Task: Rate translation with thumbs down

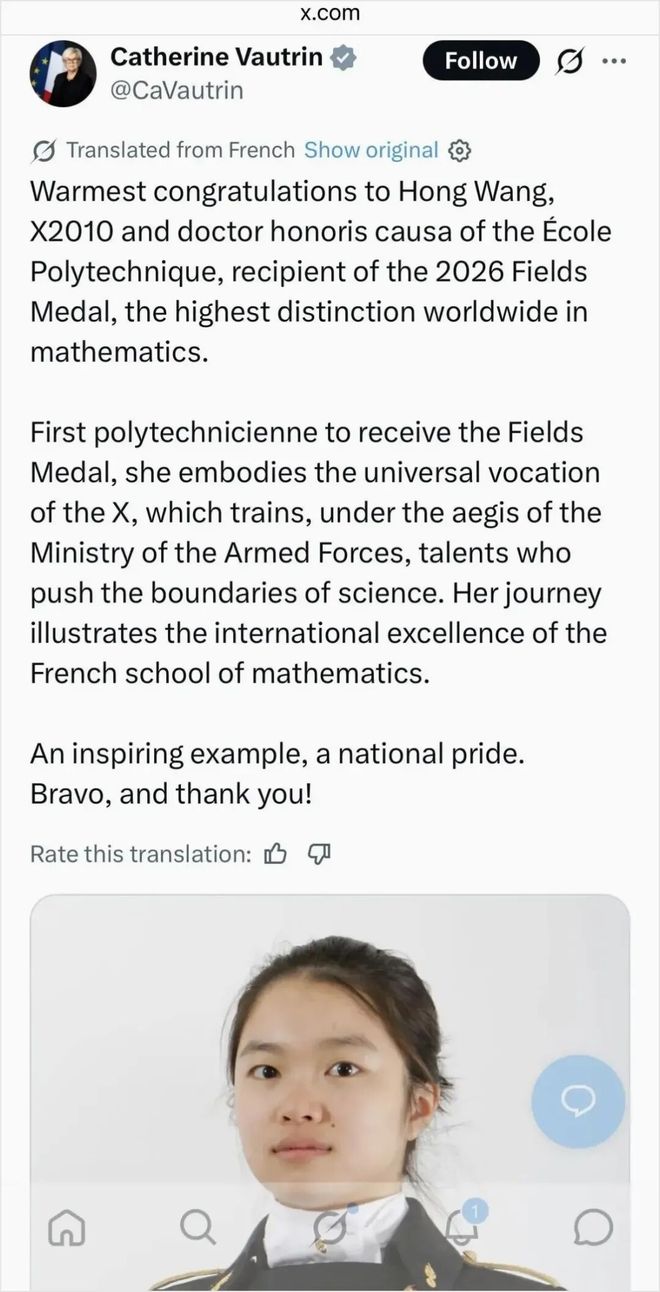Action: pos(318,854)
